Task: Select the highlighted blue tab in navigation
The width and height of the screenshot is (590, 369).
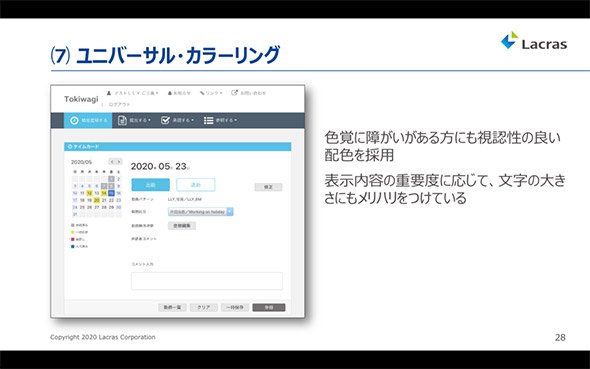Action: point(88,120)
